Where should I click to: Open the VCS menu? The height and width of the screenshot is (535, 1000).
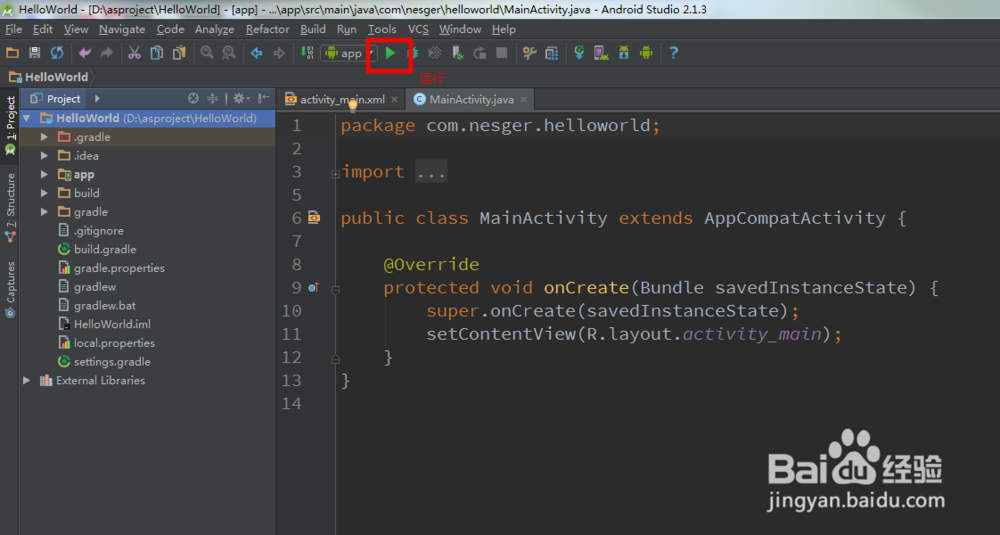(418, 29)
